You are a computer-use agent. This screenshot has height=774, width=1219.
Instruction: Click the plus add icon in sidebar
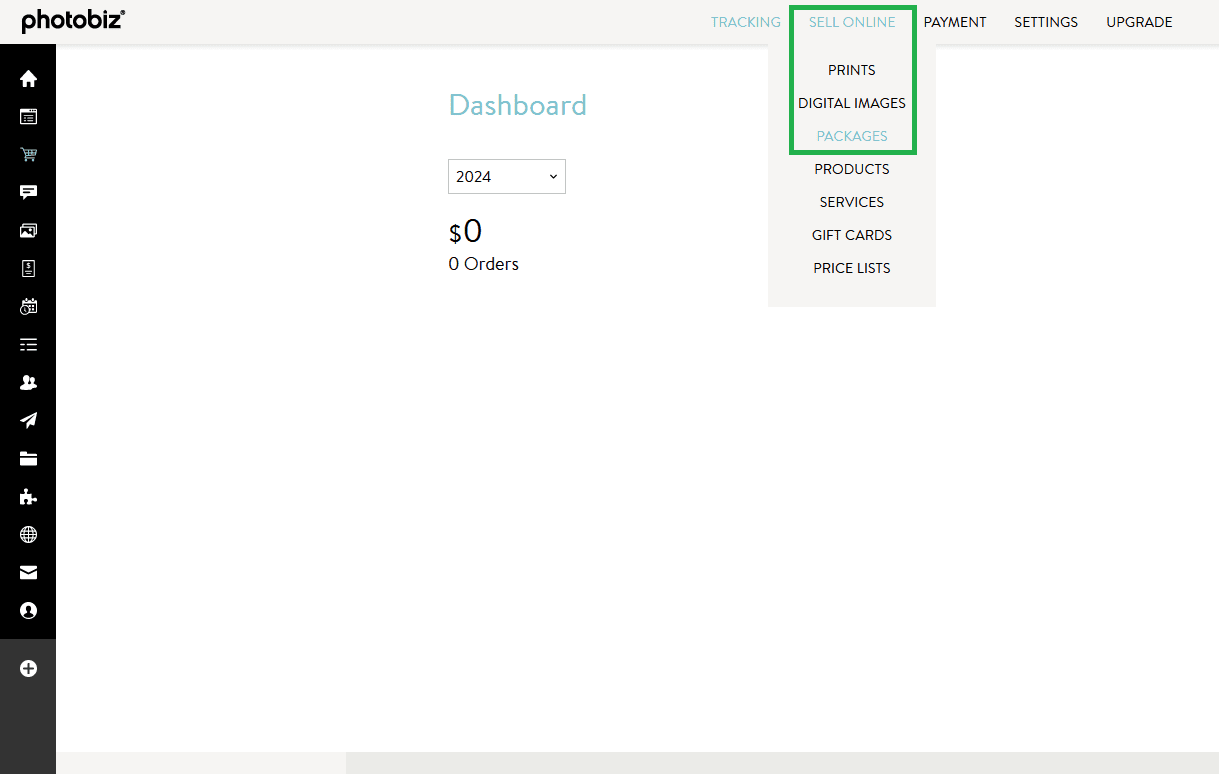pyautogui.click(x=28, y=668)
